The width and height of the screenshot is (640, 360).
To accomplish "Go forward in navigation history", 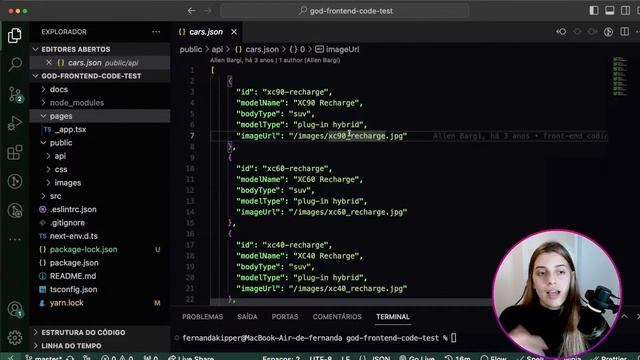I will pyautogui.click(x=207, y=11).
